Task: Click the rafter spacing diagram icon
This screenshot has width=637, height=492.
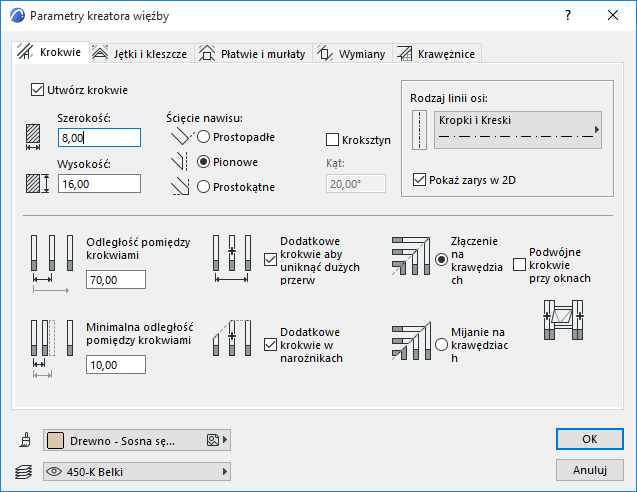Action: pyautogui.click(x=51, y=262)
